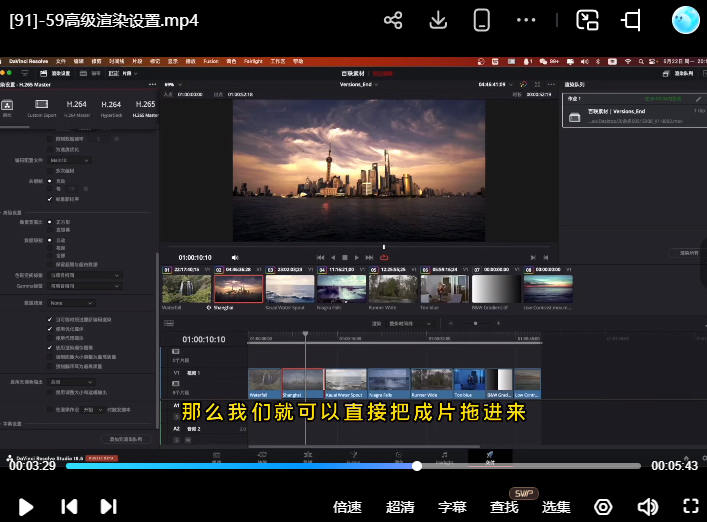Enter fullscreen mode
707x522 pixels.
pyautogui.click(x=691, y=507)
